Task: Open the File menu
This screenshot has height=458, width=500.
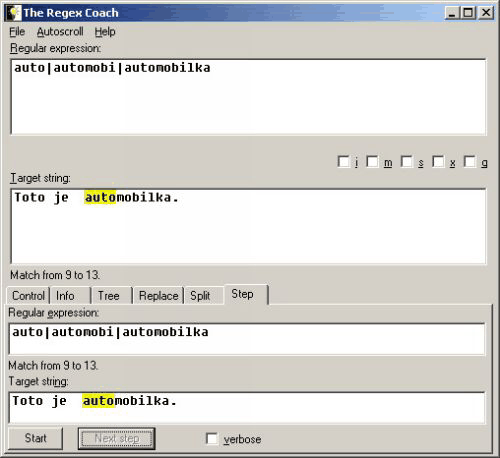Action: click(x=17, y=32)
